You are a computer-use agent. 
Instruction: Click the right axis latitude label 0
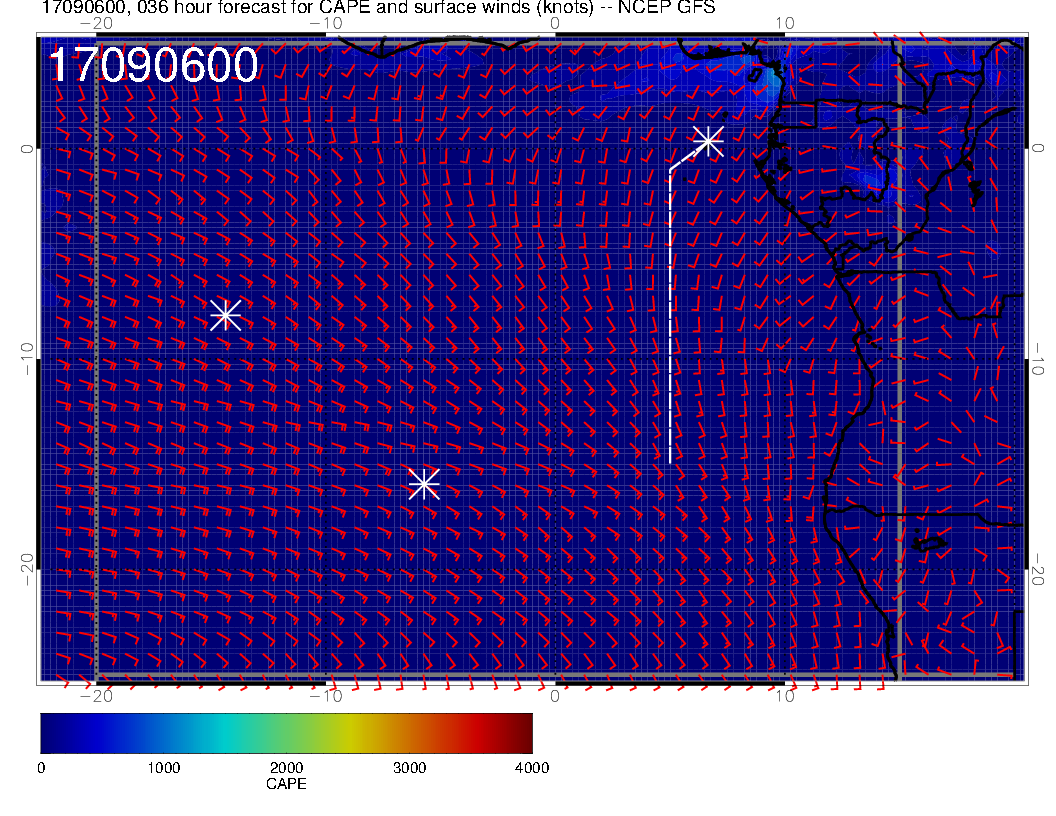1038,148
